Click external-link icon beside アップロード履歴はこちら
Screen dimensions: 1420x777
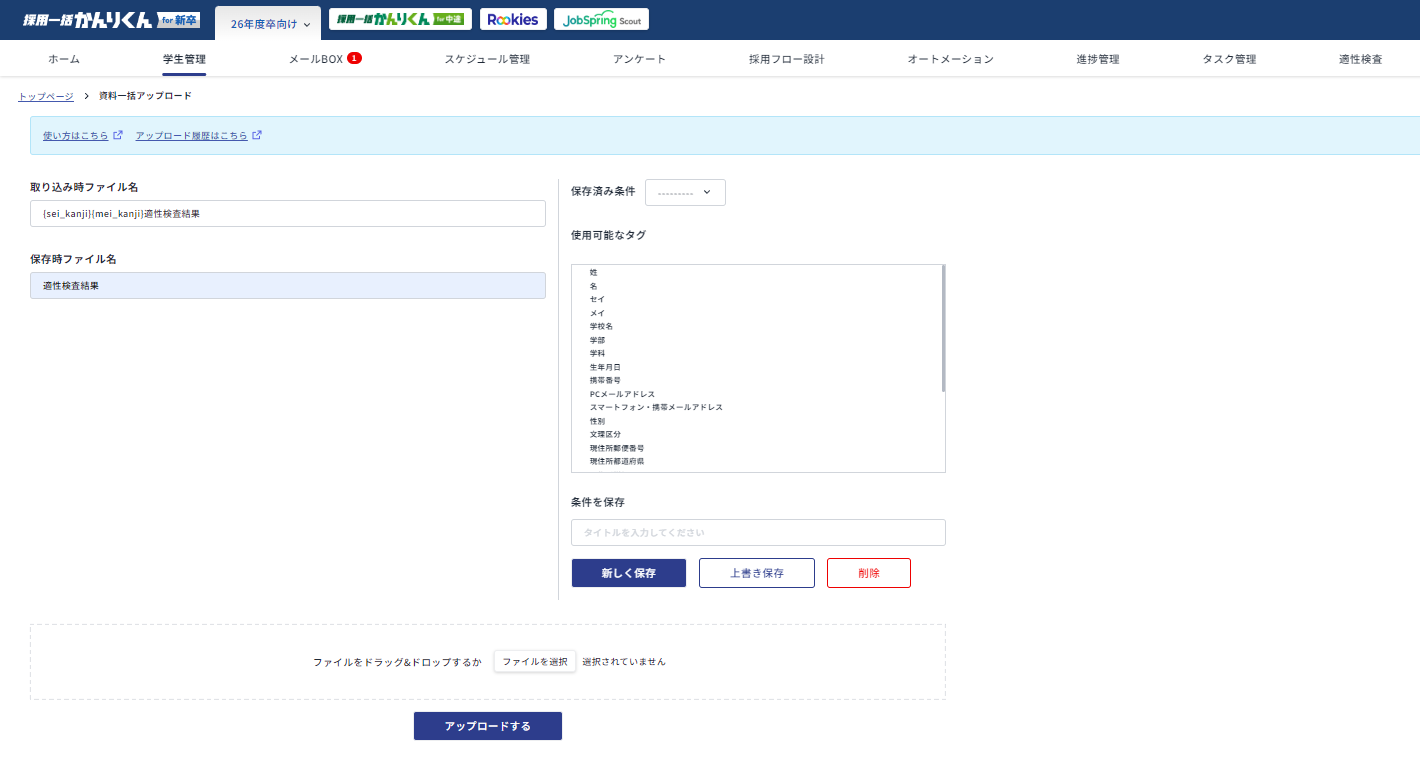(257, 135)
